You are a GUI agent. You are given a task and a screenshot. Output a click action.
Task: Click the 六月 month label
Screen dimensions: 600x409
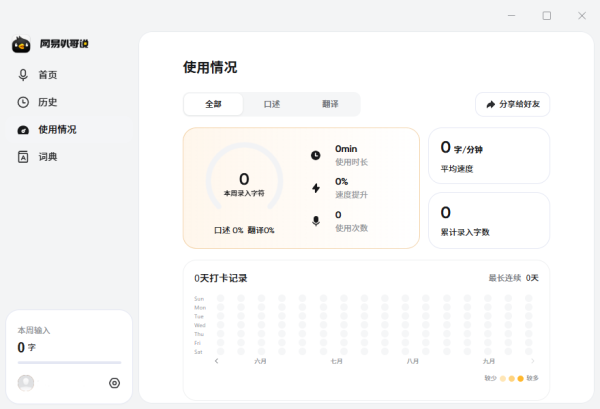pos(260,361)
